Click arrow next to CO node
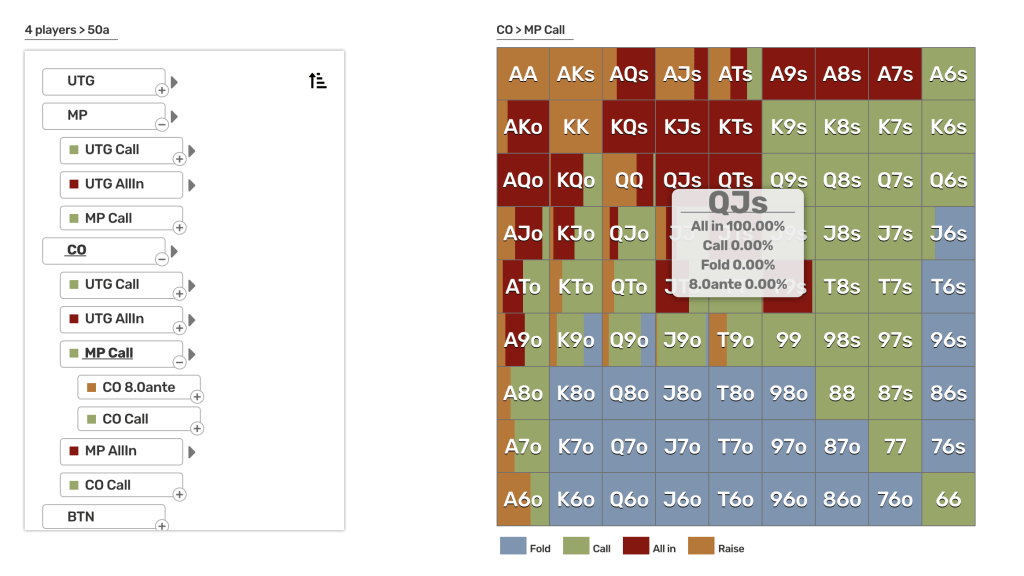The height and width of the screenshot is (576, 1024). (175, 251)
